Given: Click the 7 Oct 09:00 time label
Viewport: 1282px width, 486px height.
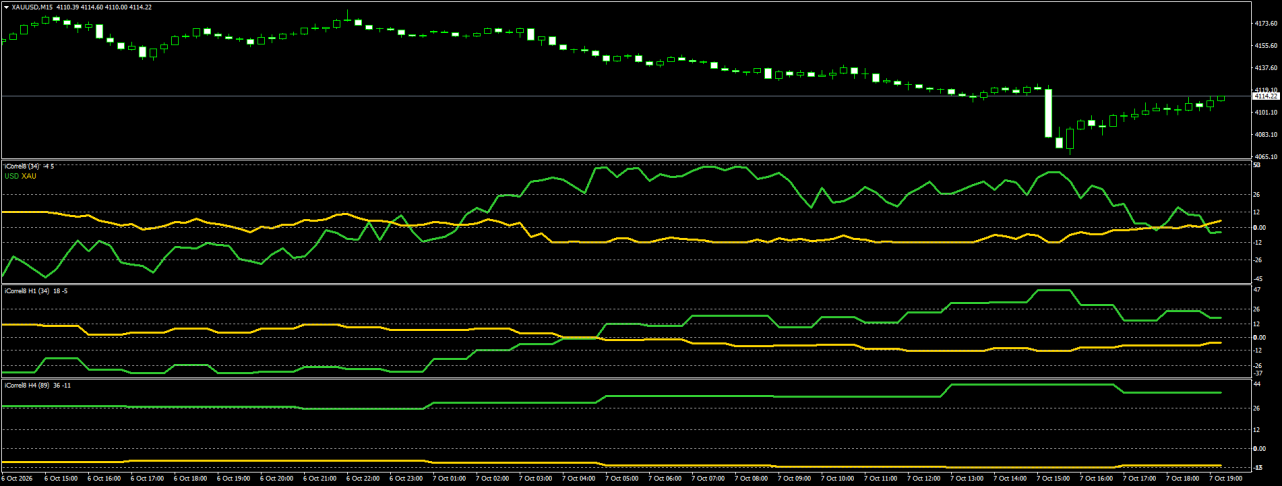Looking at the screenshot, I should 795,479.
